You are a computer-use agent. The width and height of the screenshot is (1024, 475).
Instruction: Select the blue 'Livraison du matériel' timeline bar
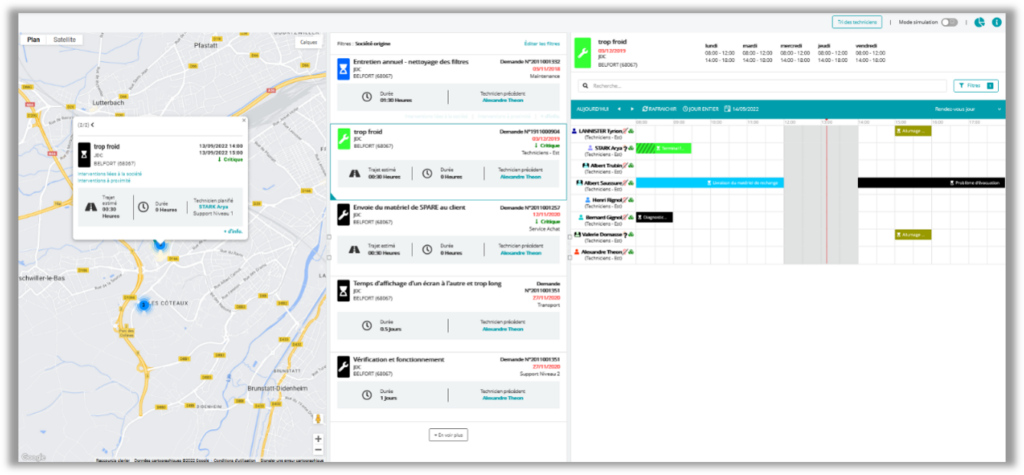[710, 183]
